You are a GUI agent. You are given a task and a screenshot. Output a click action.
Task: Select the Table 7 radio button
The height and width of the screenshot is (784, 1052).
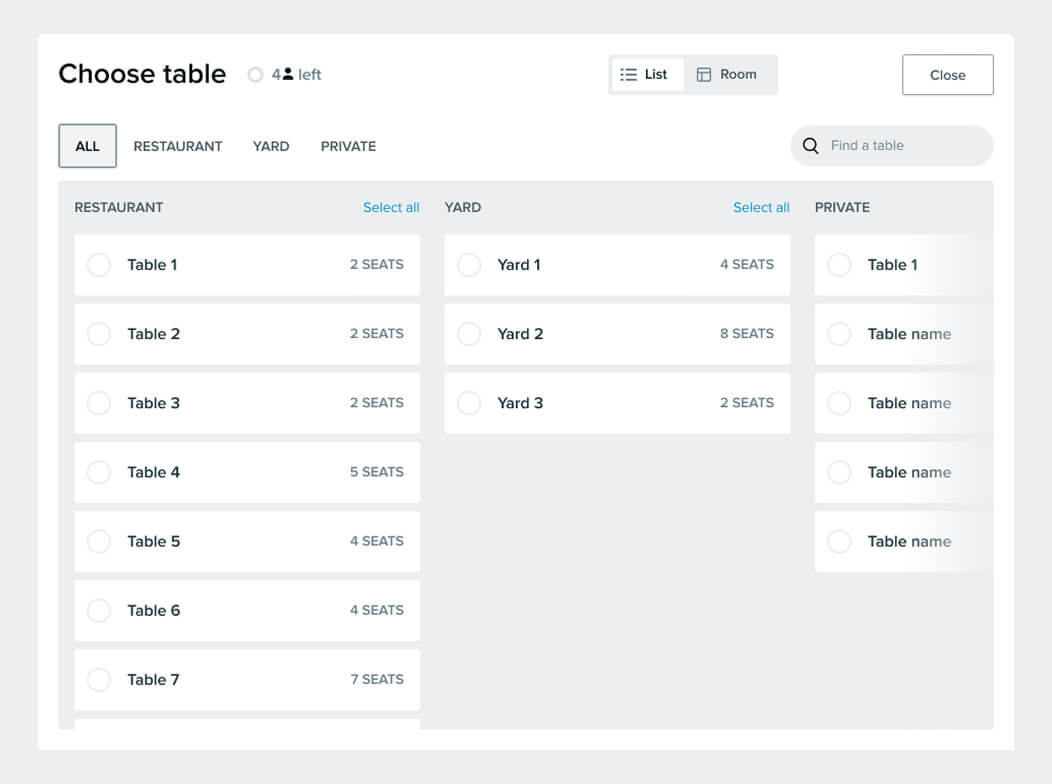tap(99, 680)
